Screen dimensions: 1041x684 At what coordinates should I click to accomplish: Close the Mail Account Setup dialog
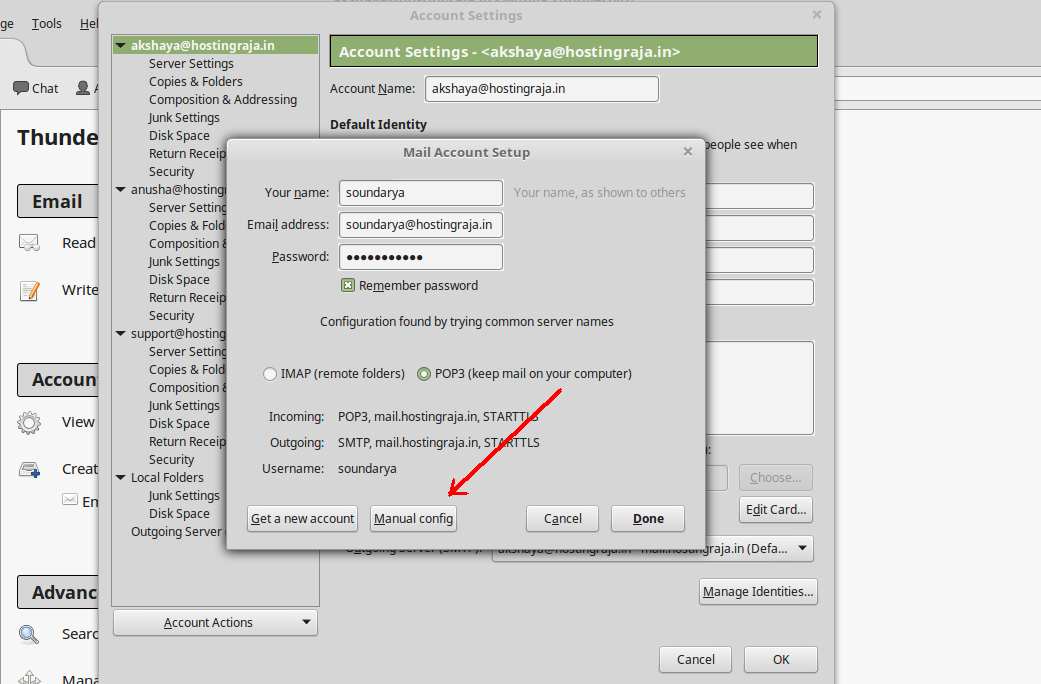pos(688,151)
